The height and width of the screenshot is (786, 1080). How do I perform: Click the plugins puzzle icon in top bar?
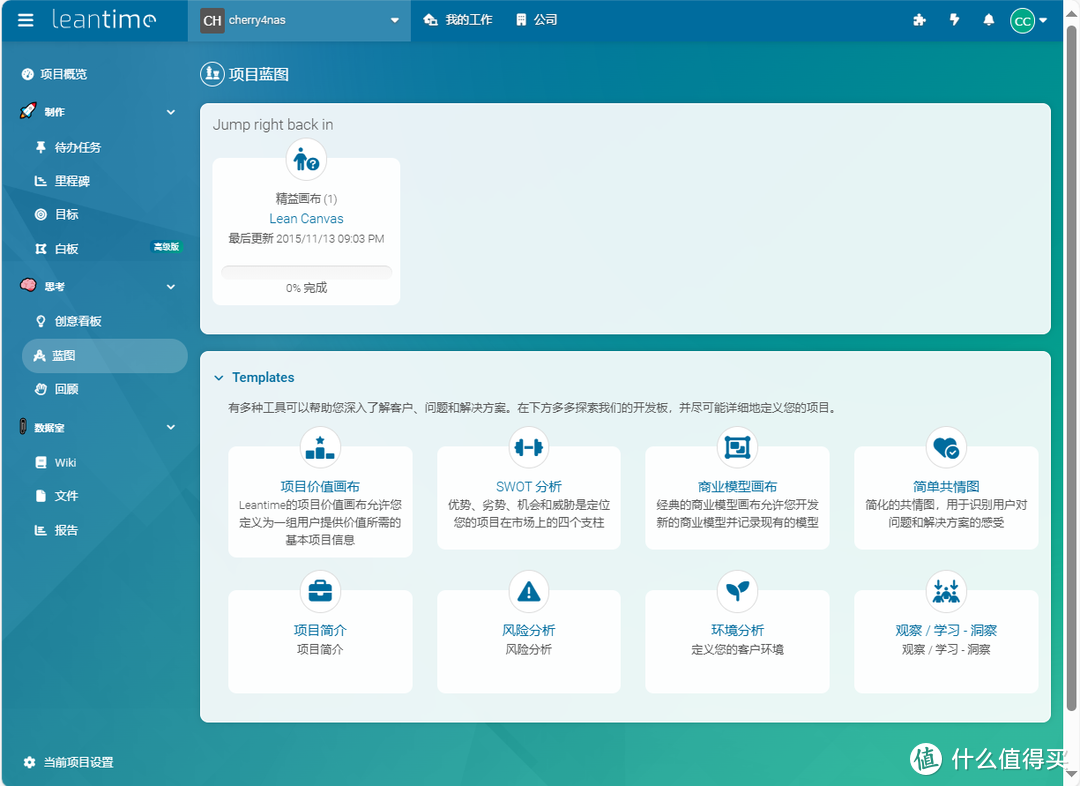(x=919, y=19)
